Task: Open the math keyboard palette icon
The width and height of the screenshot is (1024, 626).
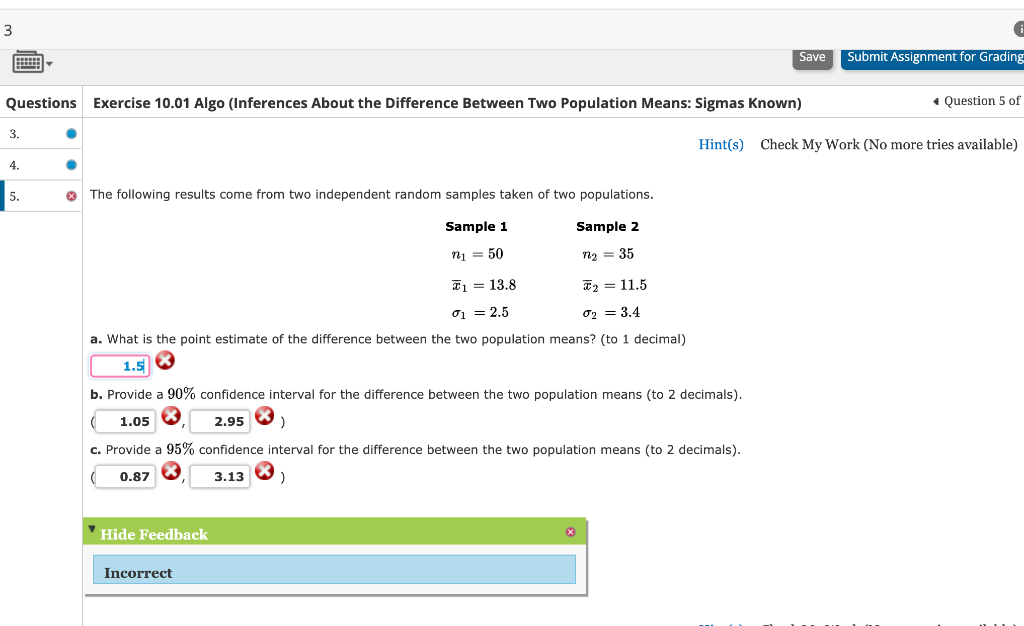Action: 30,62
